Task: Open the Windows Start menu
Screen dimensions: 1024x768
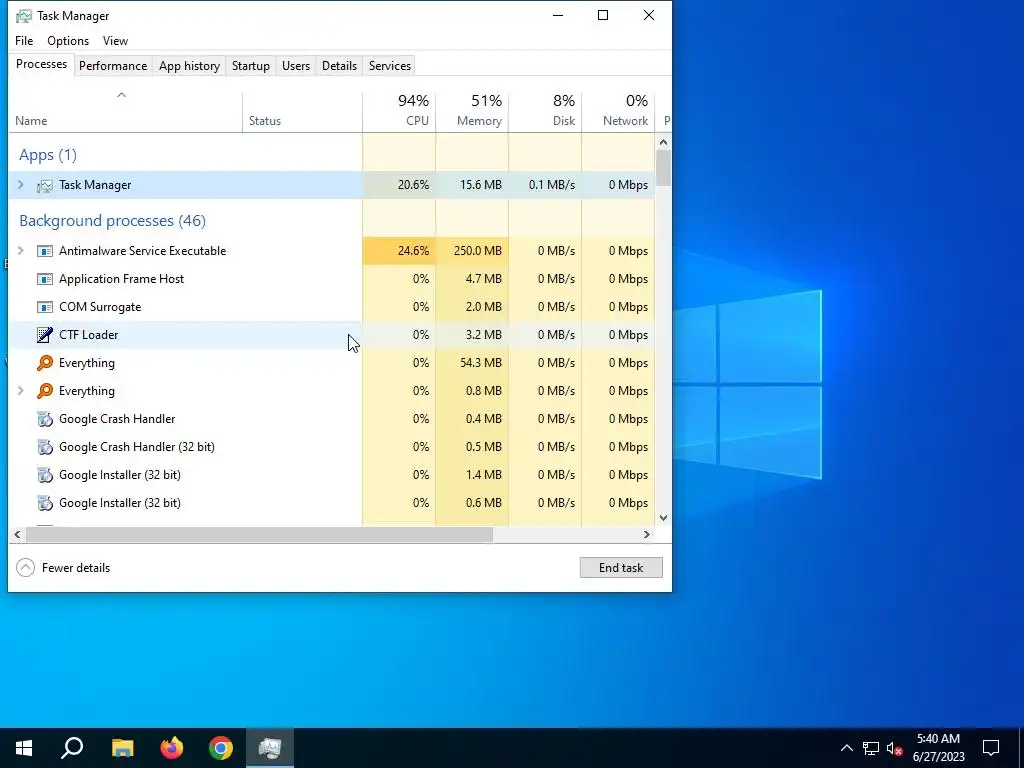Action: point(24,748)
